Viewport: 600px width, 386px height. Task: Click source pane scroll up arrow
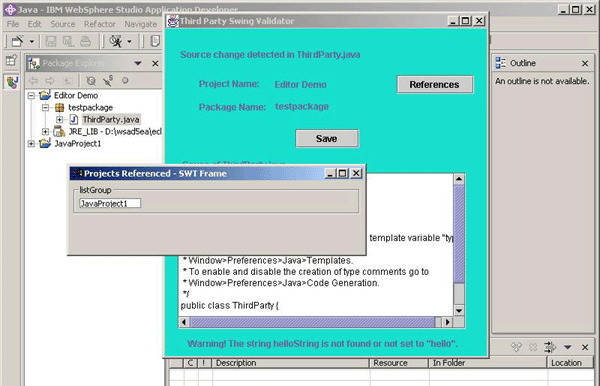coord(459,179)
